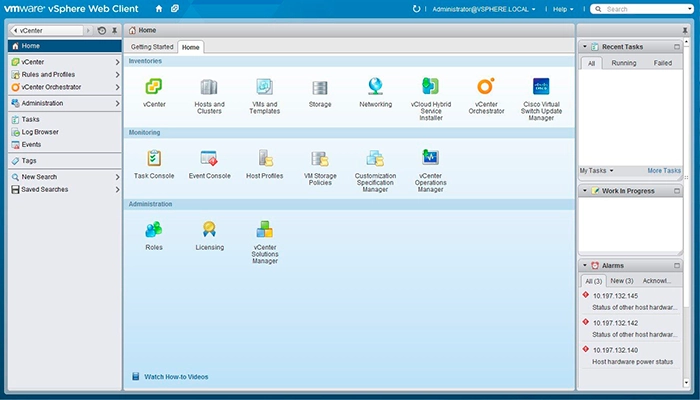The height and width of the screenshot is (400, 700).
Task: Click the vCenter icon beside the banner home icon
Action: [175, 8]
